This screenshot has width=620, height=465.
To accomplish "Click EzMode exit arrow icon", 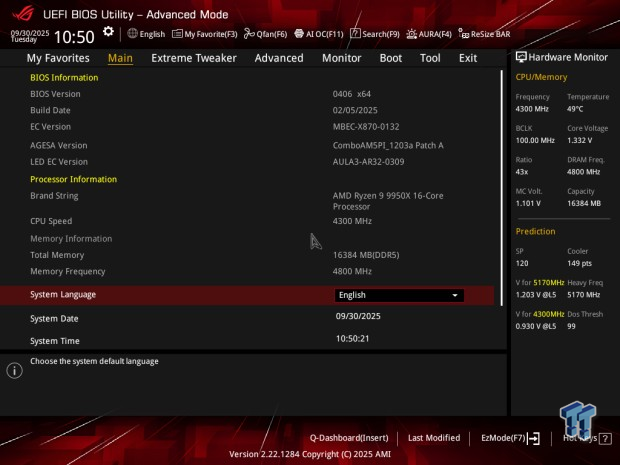I will [x=533, y=438].
